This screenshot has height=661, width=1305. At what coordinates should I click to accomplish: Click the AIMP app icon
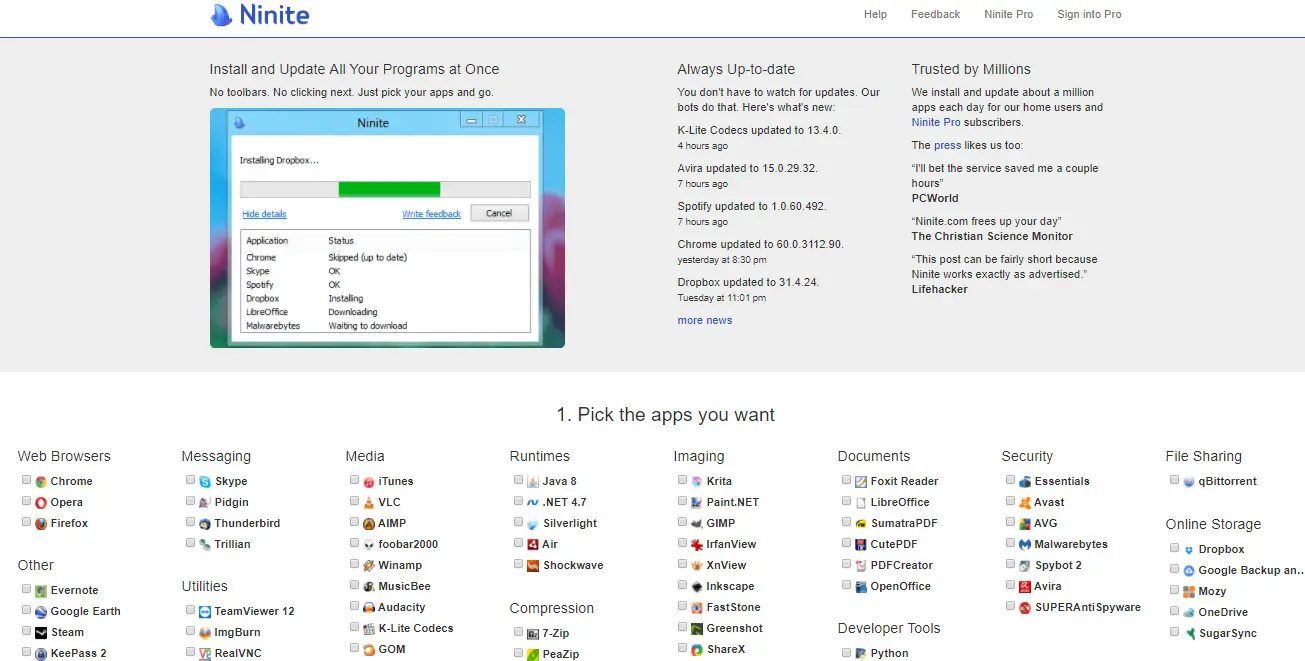click(x=369, y=524)
